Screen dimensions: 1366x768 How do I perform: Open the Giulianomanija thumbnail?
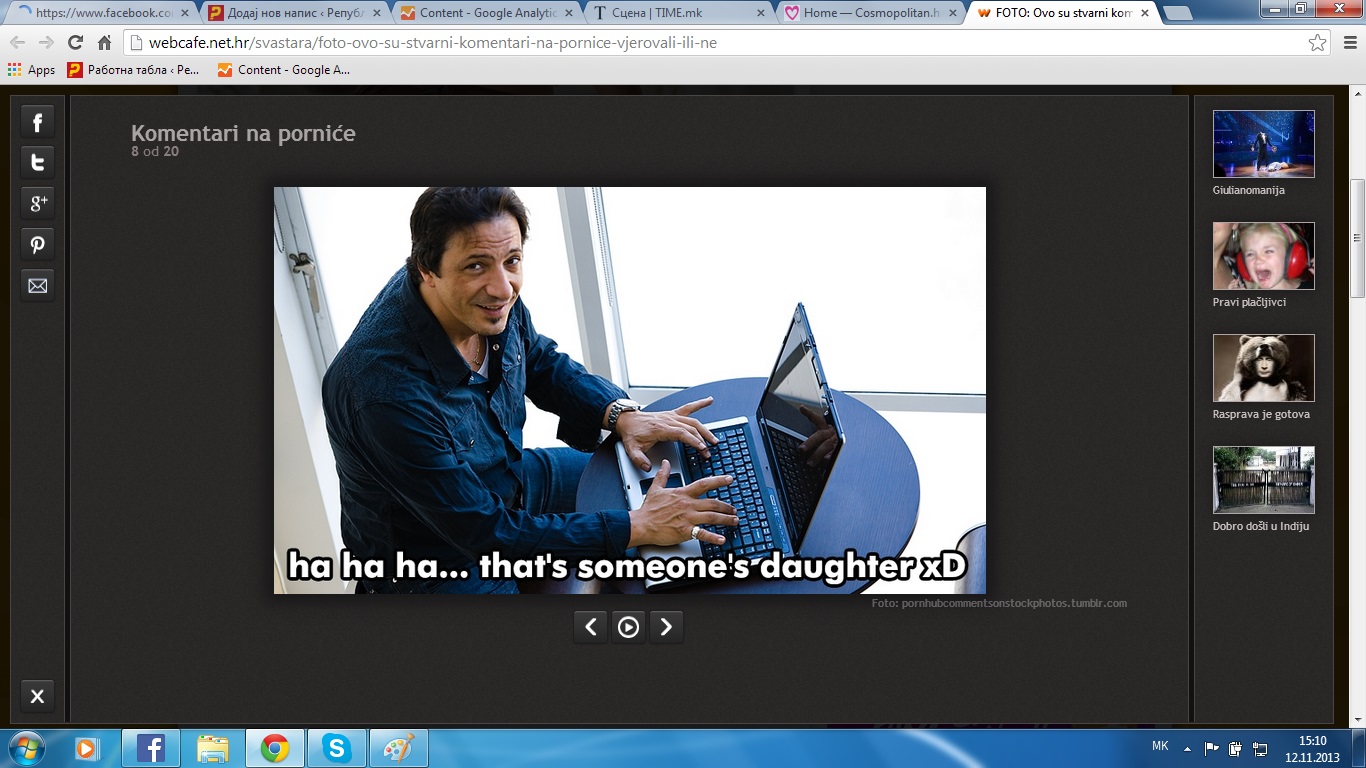(x=1263, y=144)
